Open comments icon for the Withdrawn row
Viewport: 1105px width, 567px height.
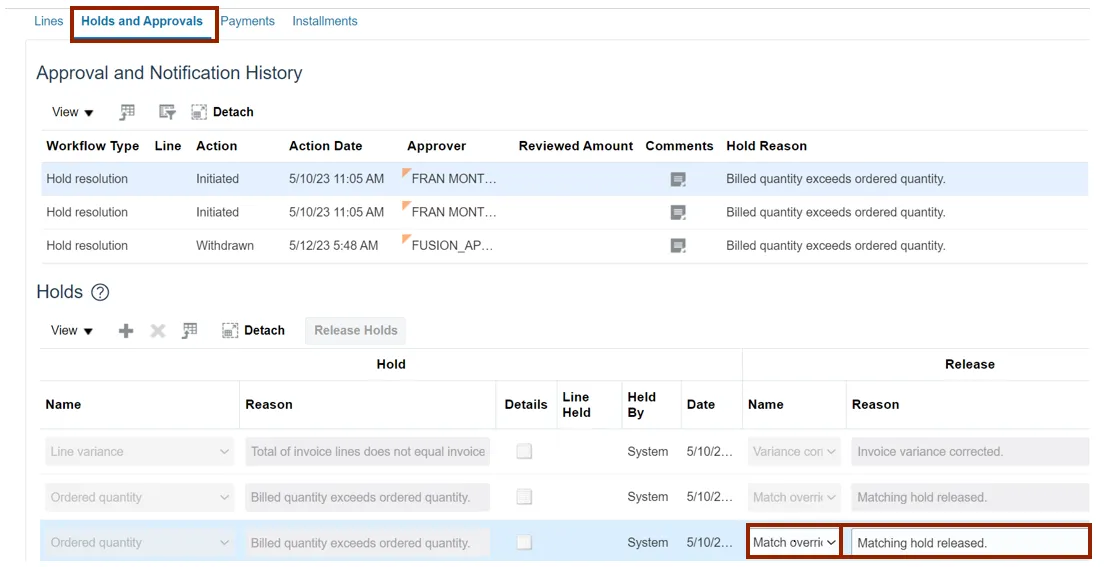coord(678,246)
